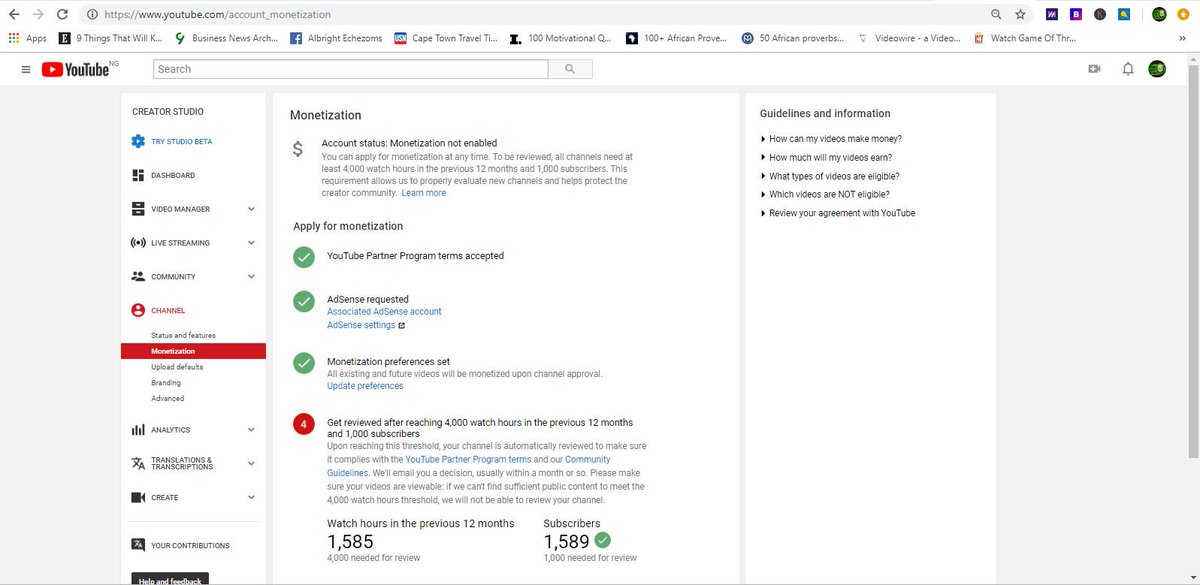Open the notifications bell
This screenshot has height=585, width=1200.
pyautogui.click(x=1128, y=69)
